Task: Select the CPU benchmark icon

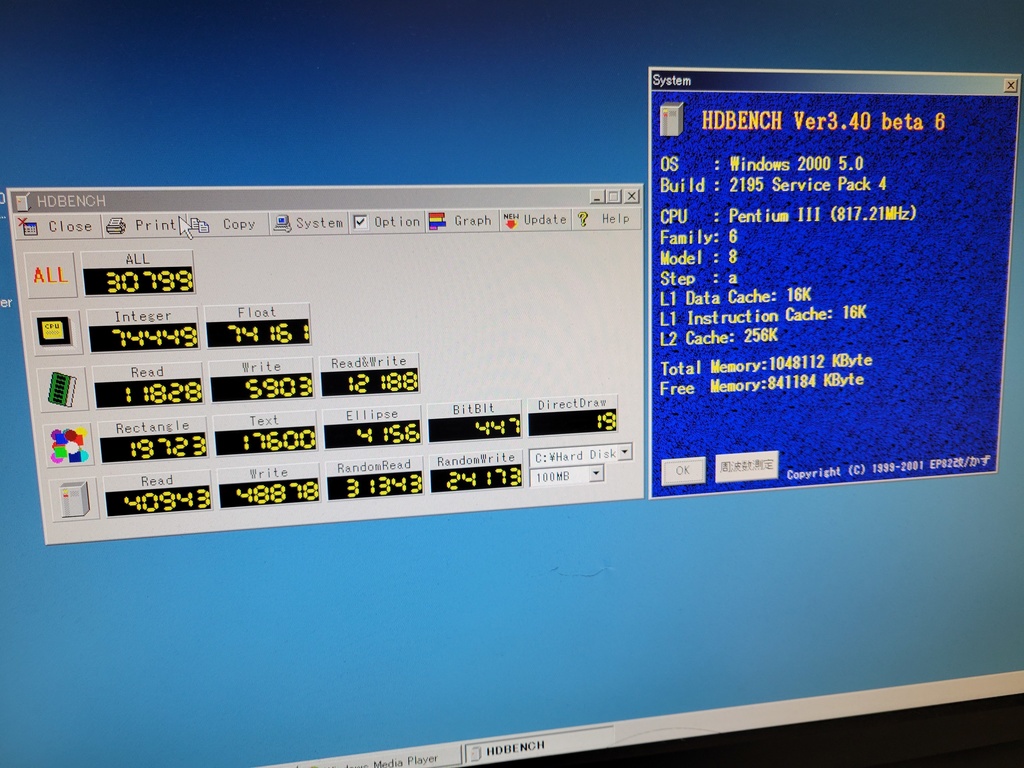Action: coord(55,330)
